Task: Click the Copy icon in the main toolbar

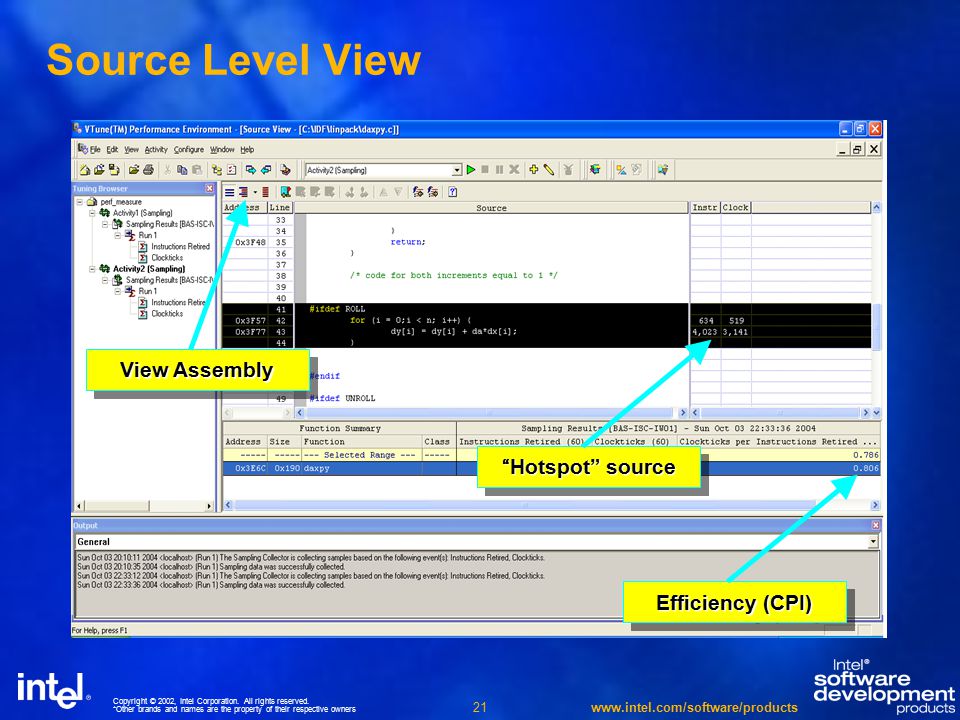Action: pyautogui.click(x=182, y=170)
